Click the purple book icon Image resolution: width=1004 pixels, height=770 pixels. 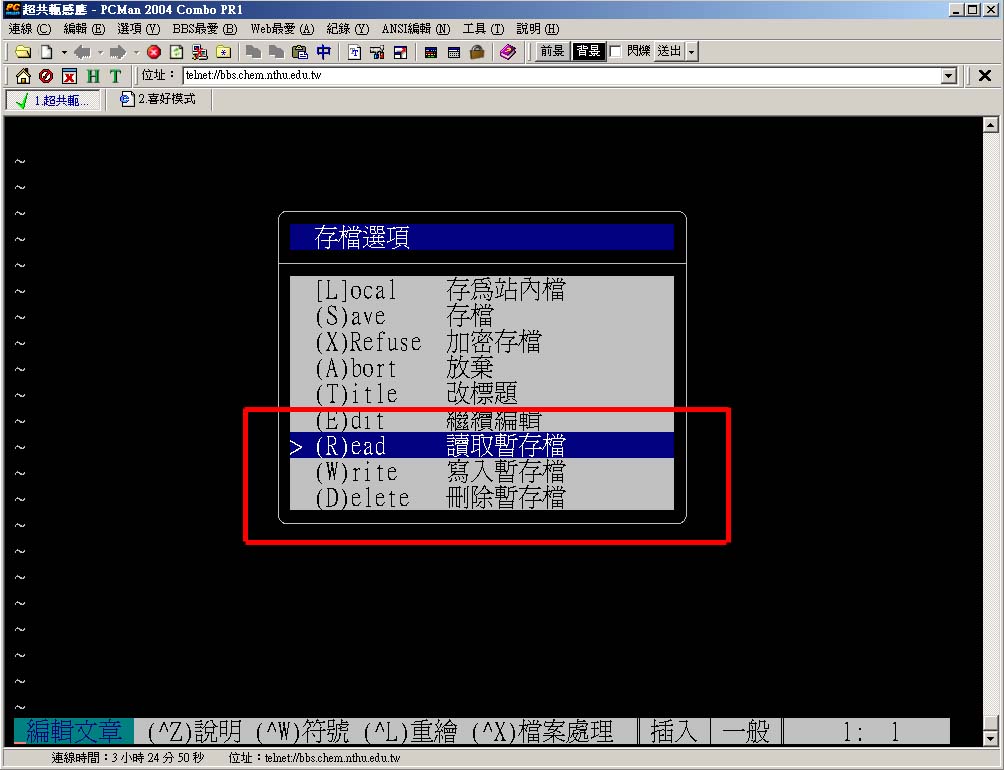[x=508, y=52]
